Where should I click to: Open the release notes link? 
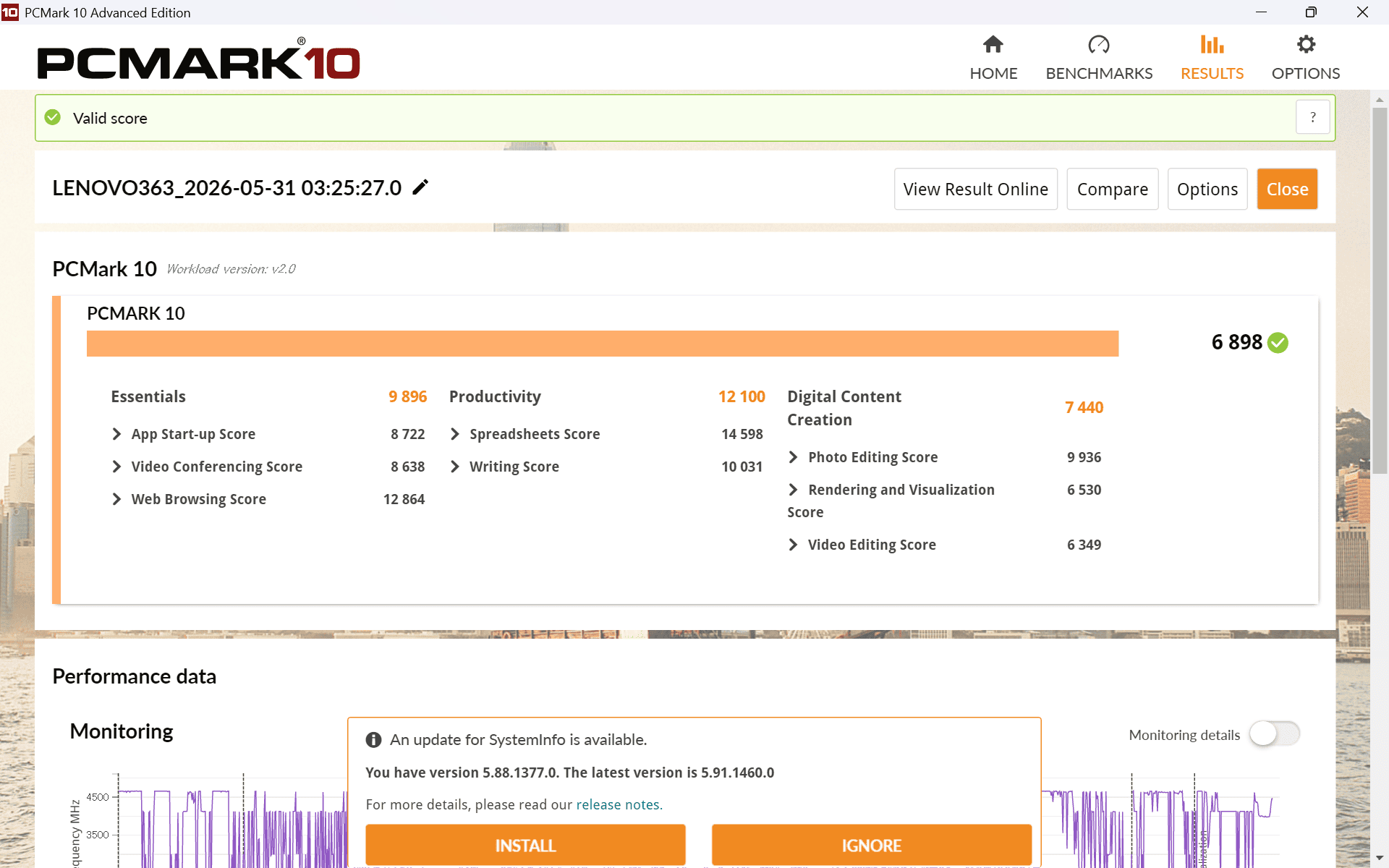click(x=619, y=804)
